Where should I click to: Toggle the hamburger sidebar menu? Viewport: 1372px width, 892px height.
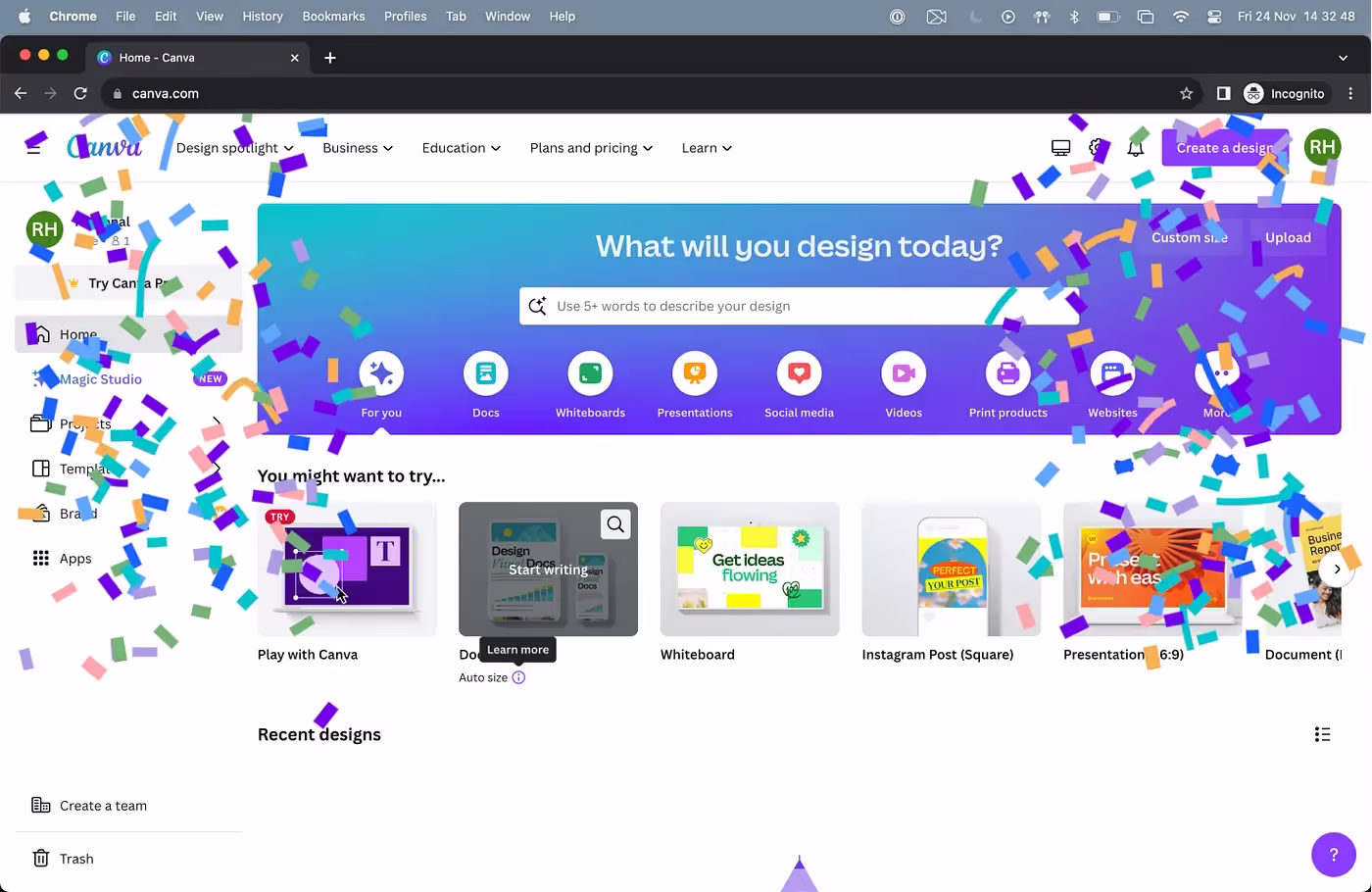tap(33, 148)
